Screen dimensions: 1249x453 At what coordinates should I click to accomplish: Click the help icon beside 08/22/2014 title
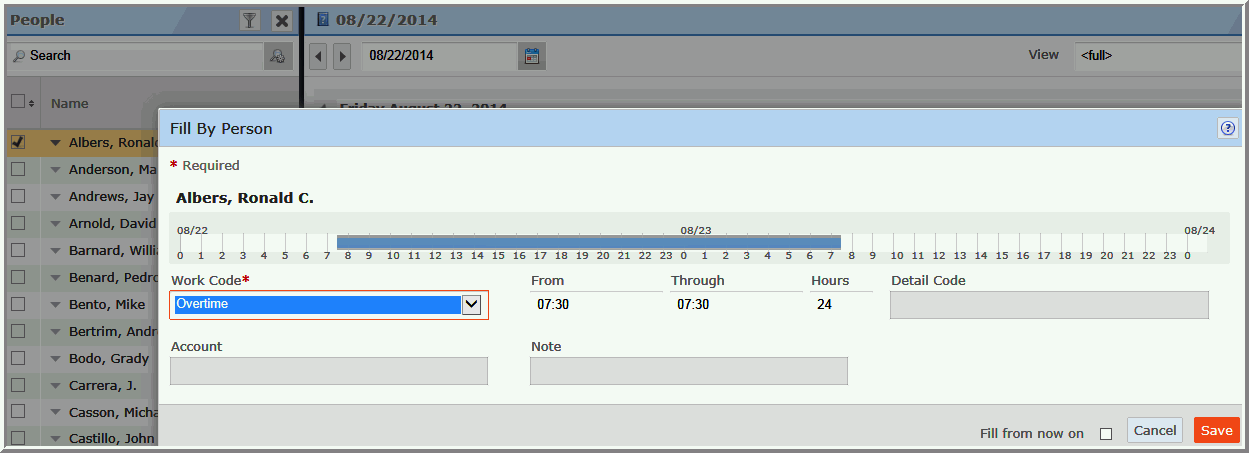pos(322,20)
